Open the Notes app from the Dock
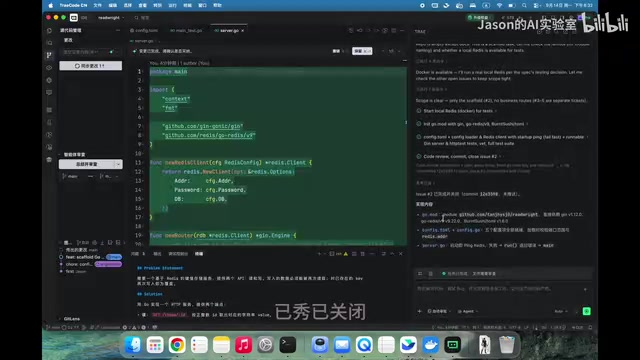The image size is (640, 360). pos(221,345)
